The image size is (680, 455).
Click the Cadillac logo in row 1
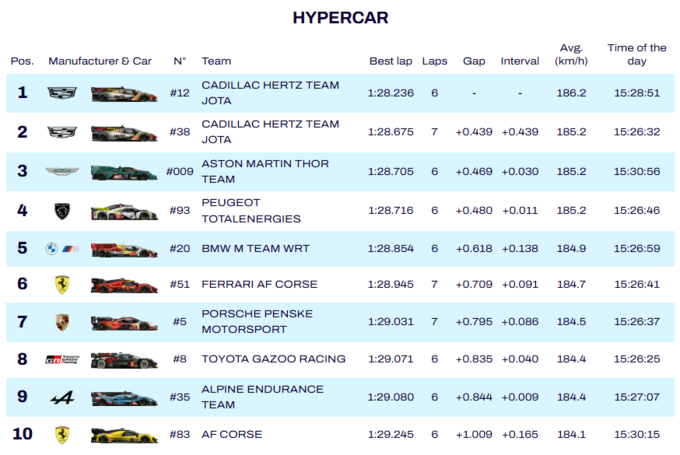(62, 94)
